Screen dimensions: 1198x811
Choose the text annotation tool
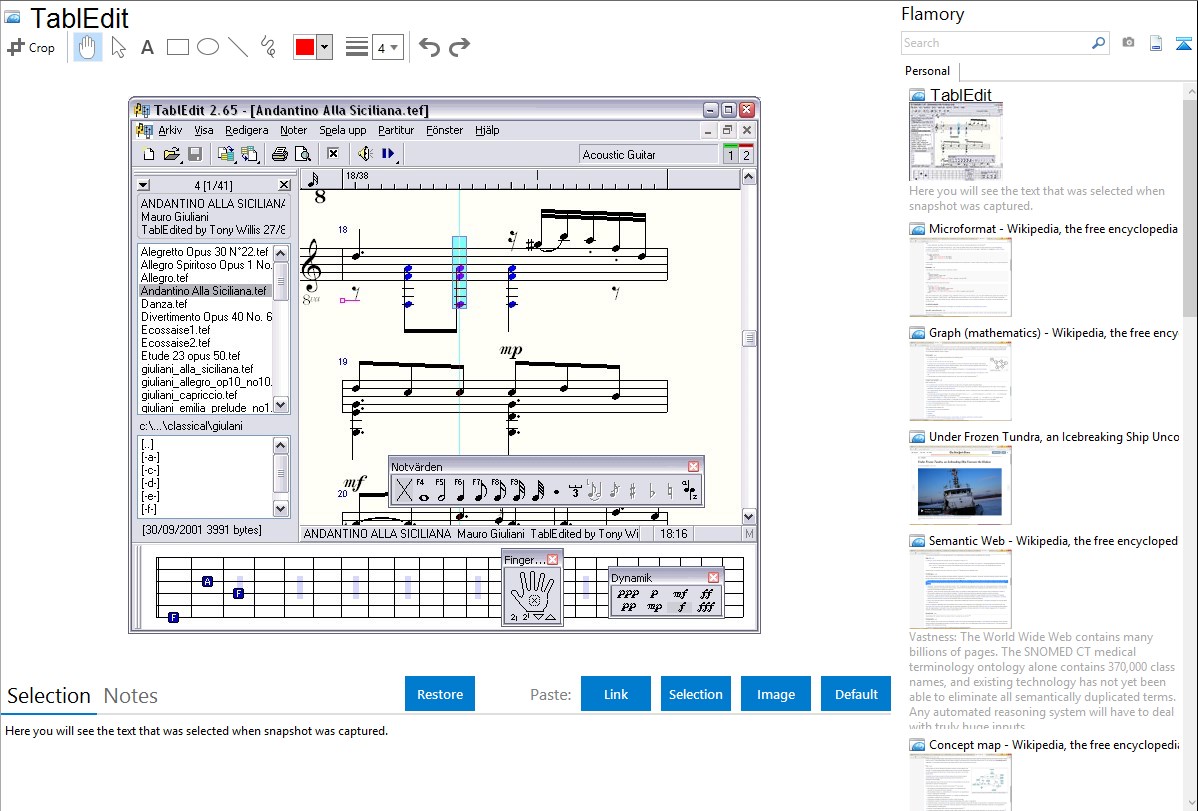[x=147, y=47]
